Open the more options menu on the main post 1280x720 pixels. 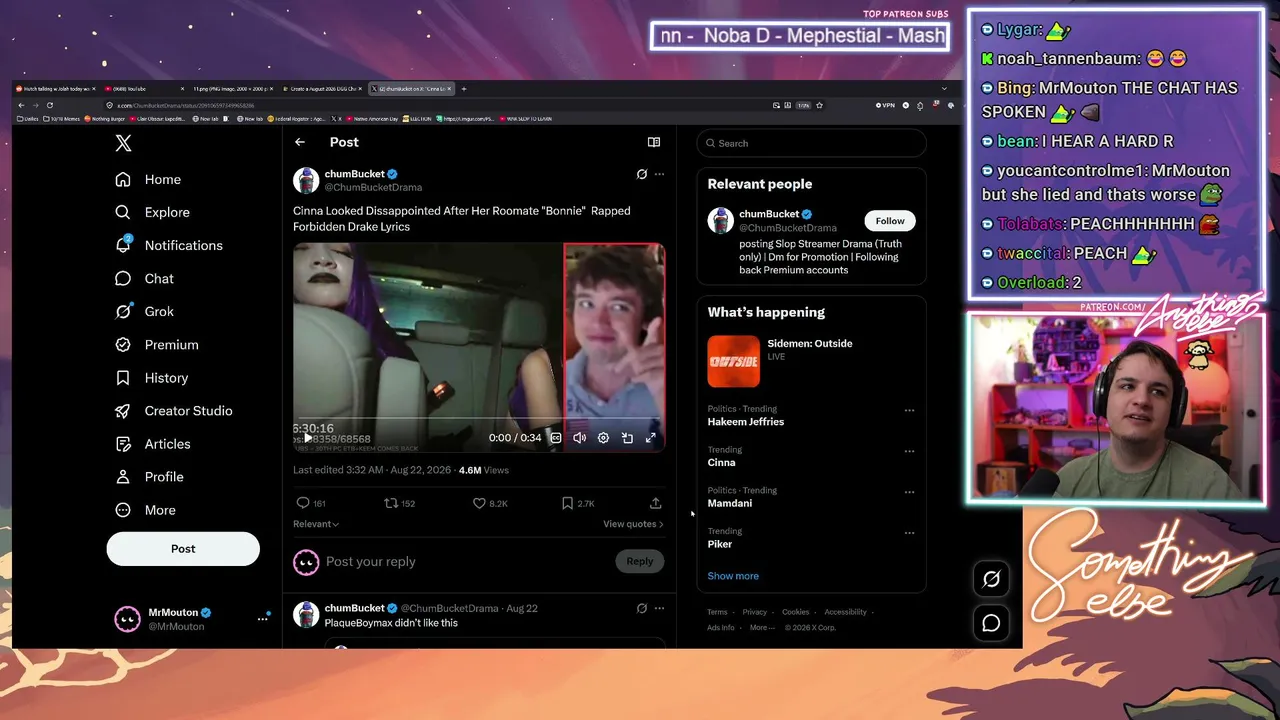659,174
